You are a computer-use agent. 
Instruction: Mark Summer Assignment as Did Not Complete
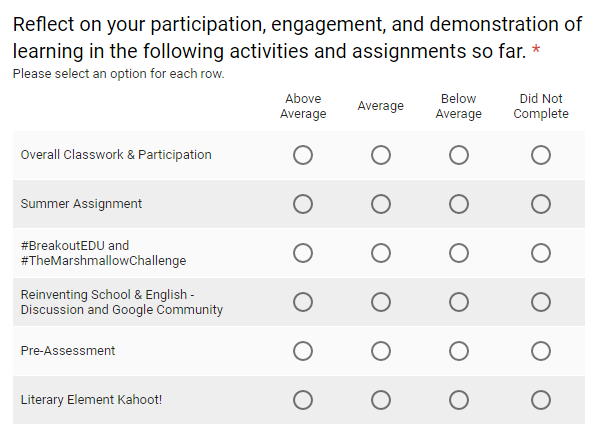point(541,204)
